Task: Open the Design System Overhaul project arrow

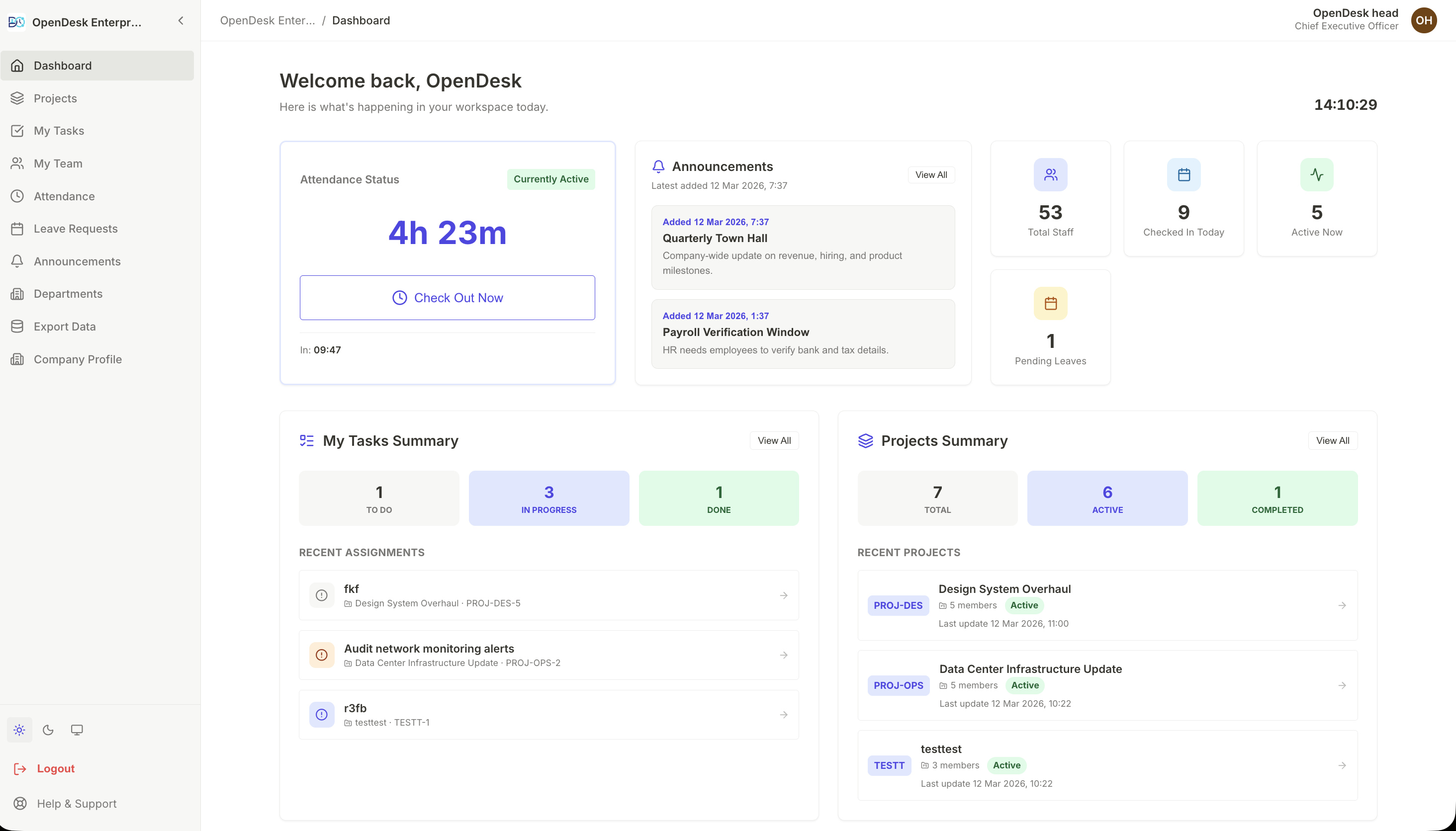Action: click(x=1343, y=605)
